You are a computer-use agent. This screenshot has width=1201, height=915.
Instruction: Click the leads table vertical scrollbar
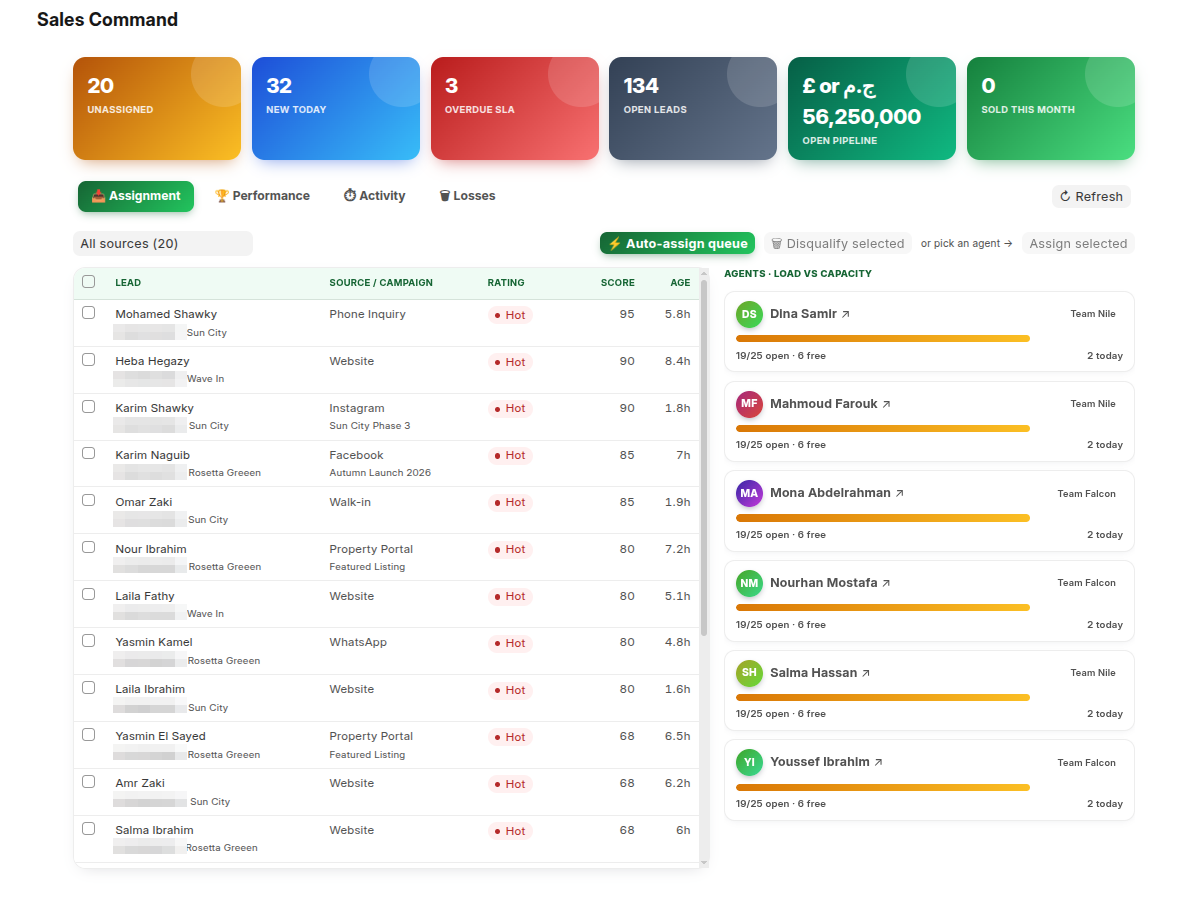pos(704,458)
